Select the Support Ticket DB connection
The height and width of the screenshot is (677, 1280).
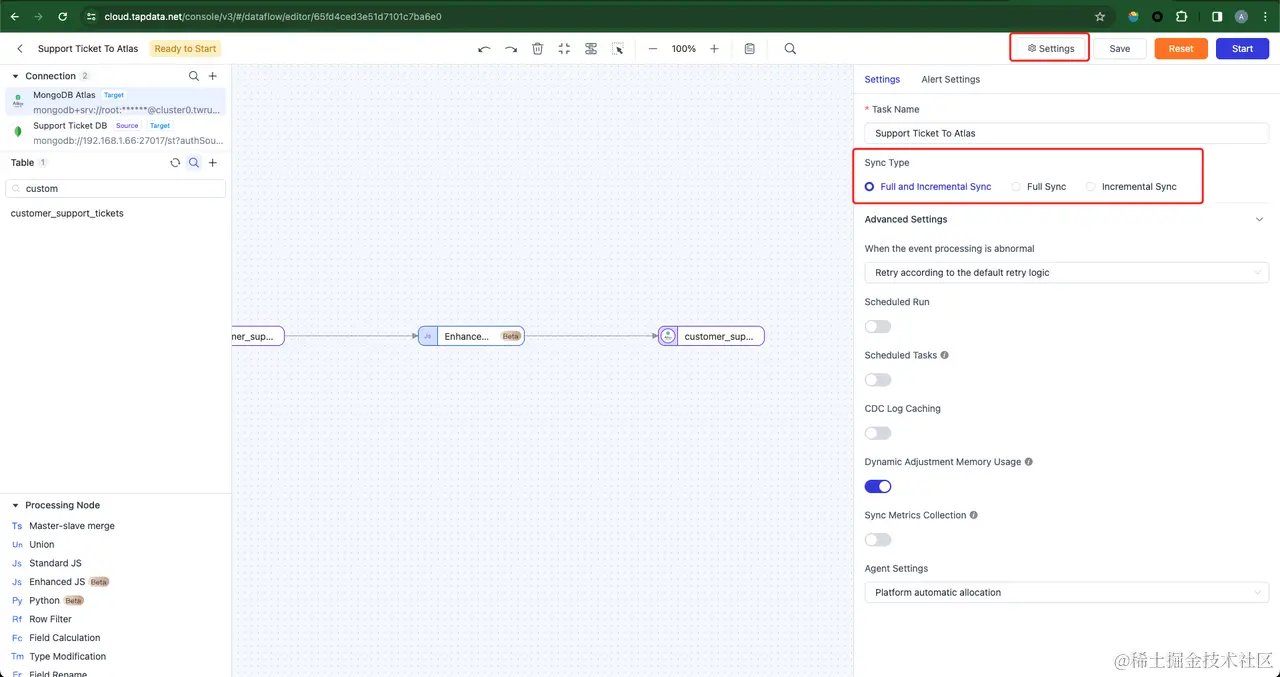pyautogui.click(x=116, y=133)
